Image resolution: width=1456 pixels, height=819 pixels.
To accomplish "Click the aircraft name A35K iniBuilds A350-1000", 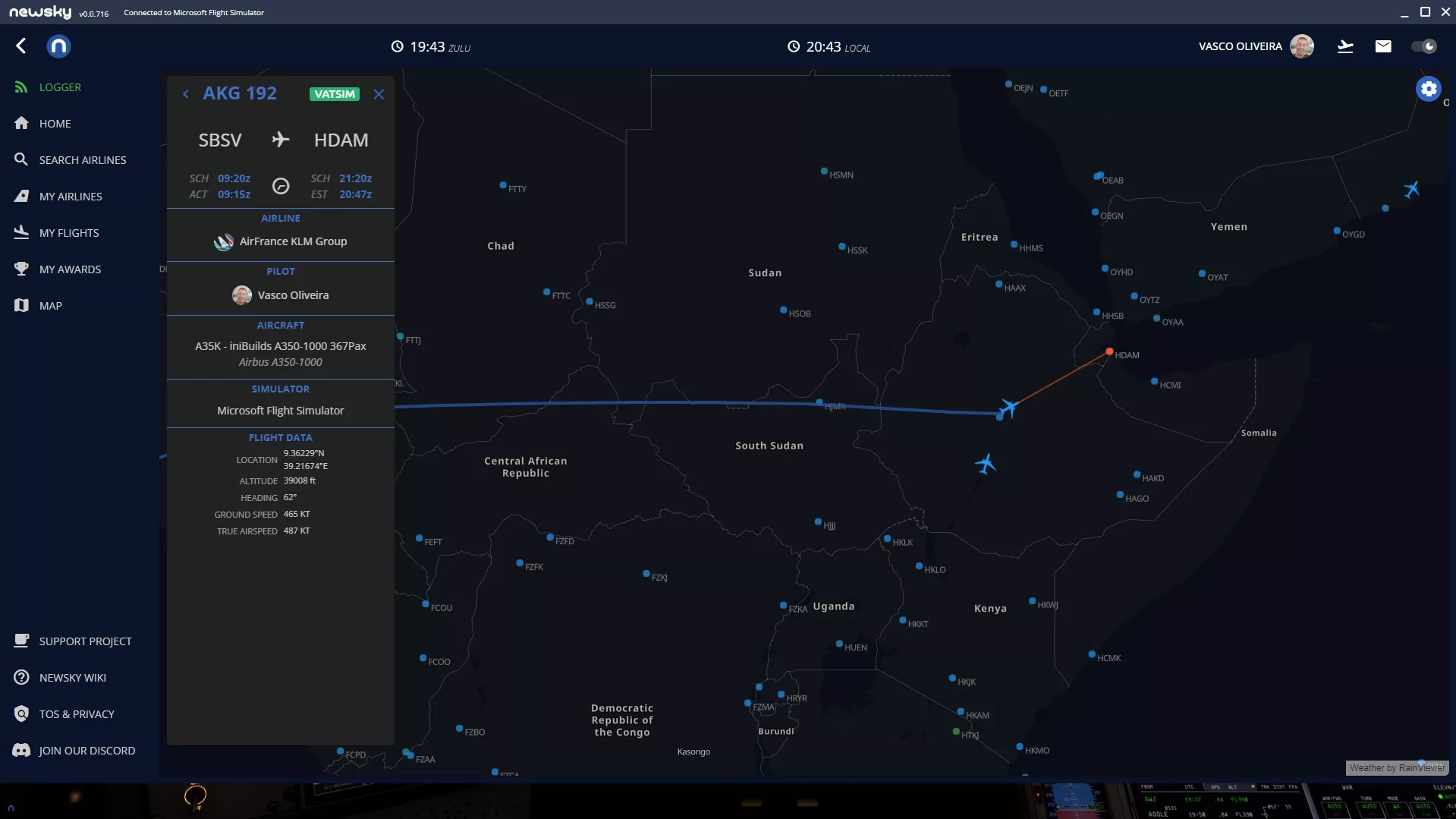I will [x=281, y=346].
